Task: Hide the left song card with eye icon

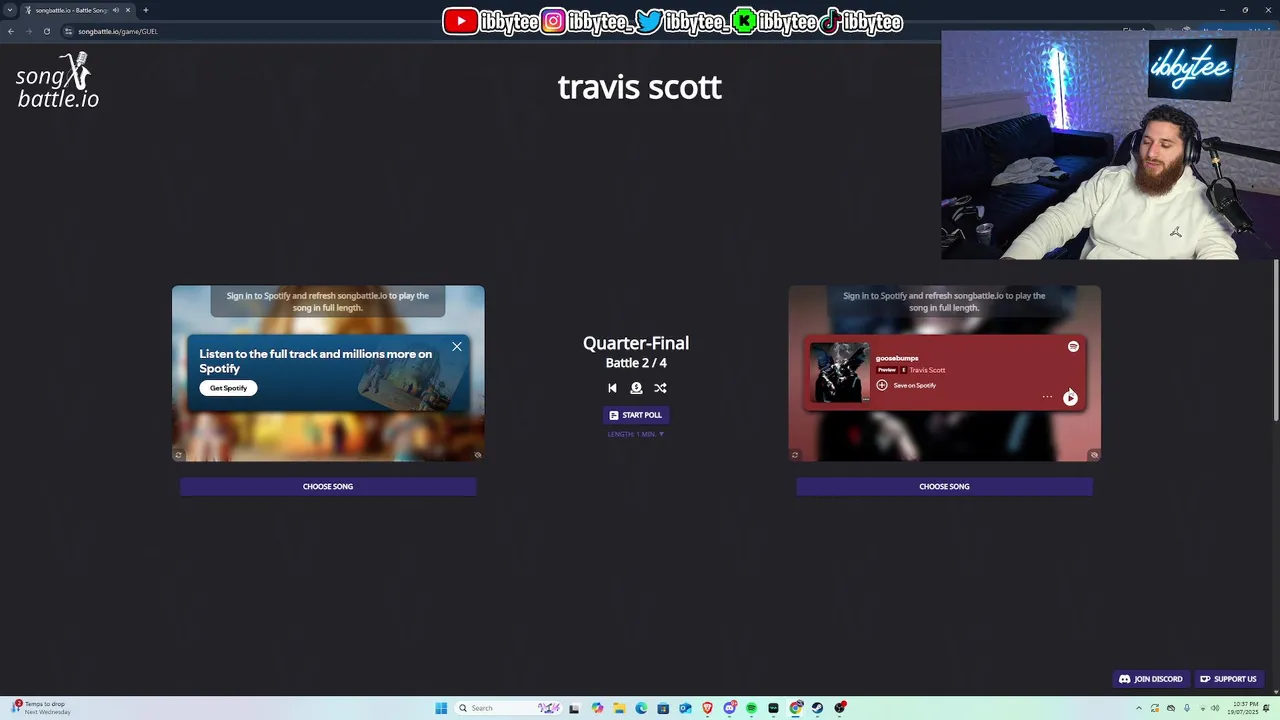Action: pyautogui.click(x=477, y=455)
